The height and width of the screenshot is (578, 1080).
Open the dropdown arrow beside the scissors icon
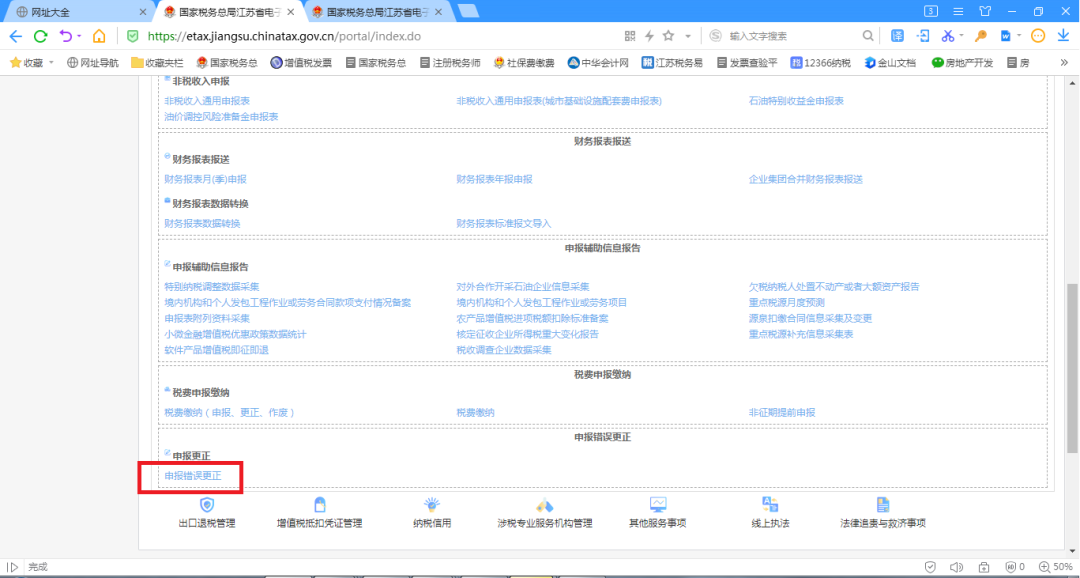click(x=962, y=36)
